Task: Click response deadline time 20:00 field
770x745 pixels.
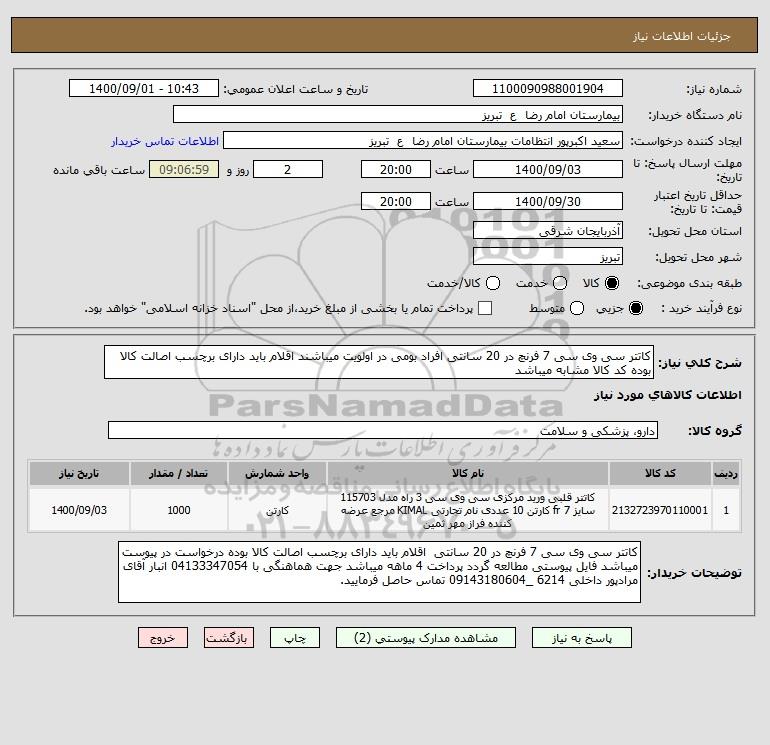Action: click(395, 169)
